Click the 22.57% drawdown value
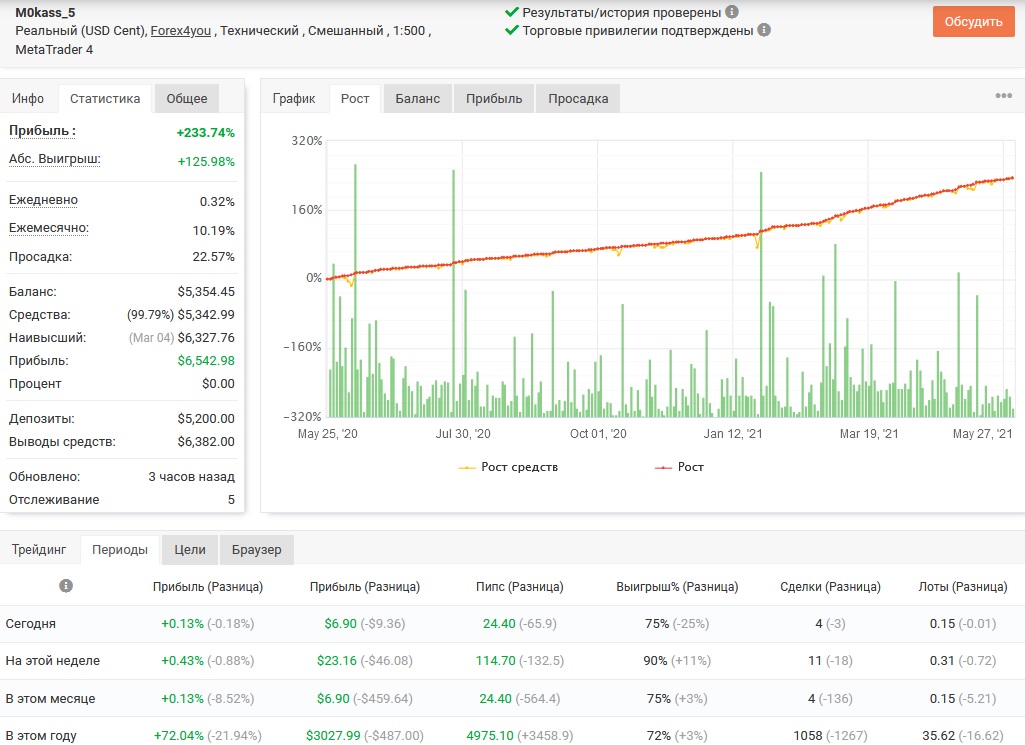 click(213, 256)
